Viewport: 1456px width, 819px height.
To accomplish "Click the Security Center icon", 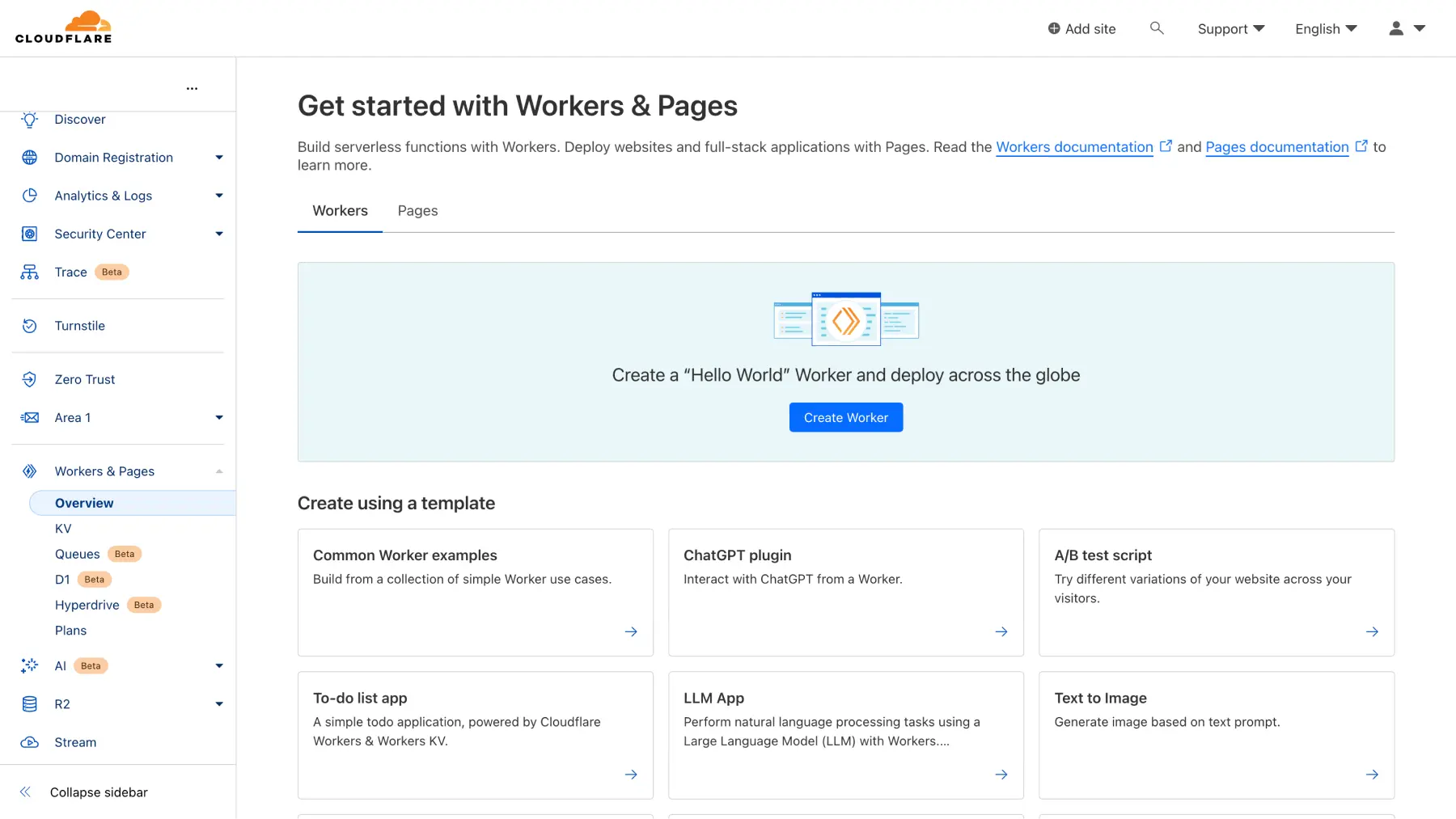I will point(30,234).
